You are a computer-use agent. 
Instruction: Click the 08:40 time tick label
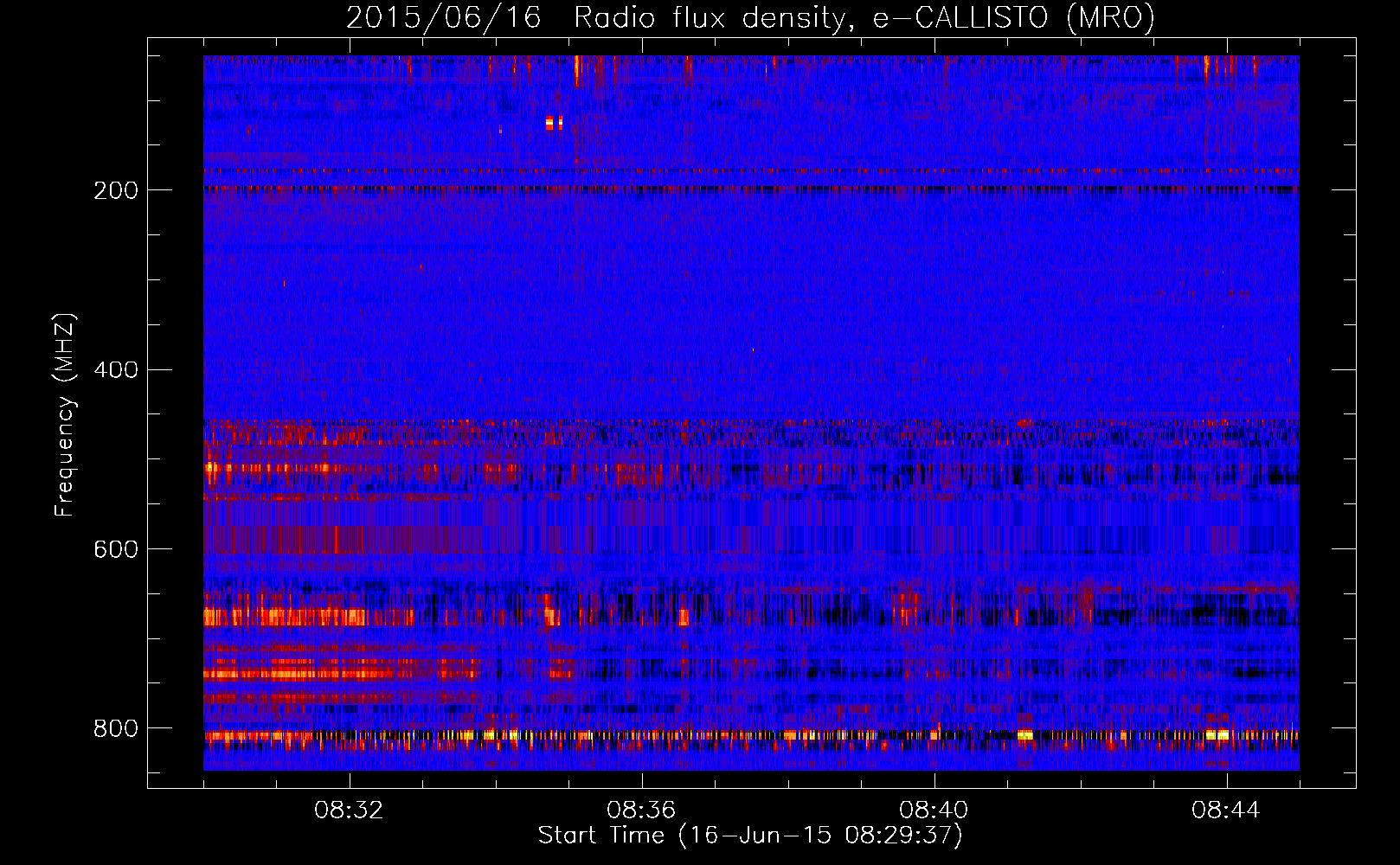pos(934,811)
